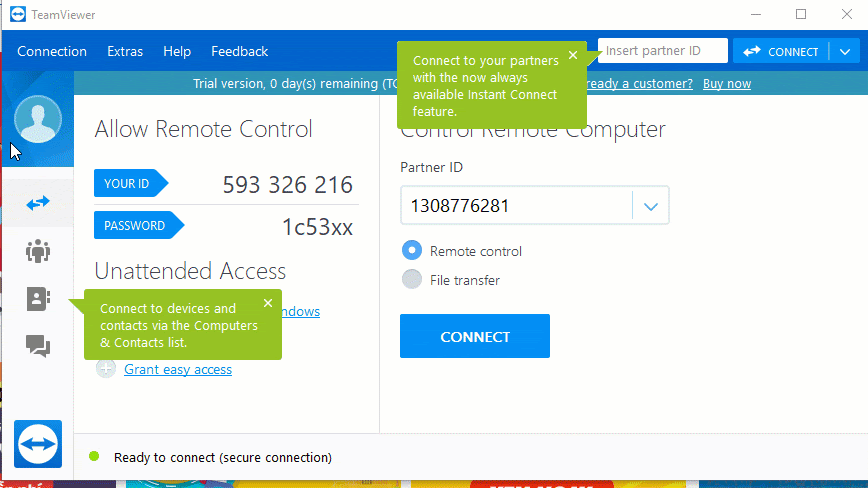Close the Instant Connect tooltip

tap(573, 55)
